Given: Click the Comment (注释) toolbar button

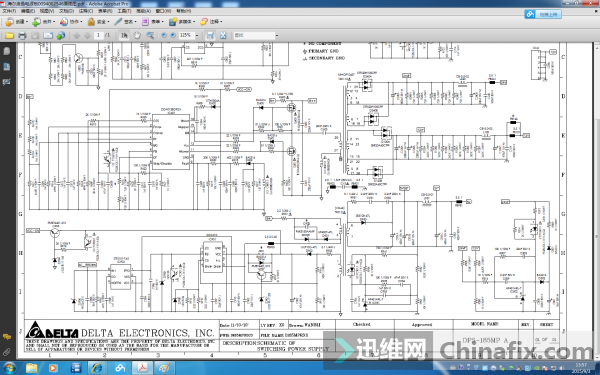Looking at the screenshot, I should (211, 22).
